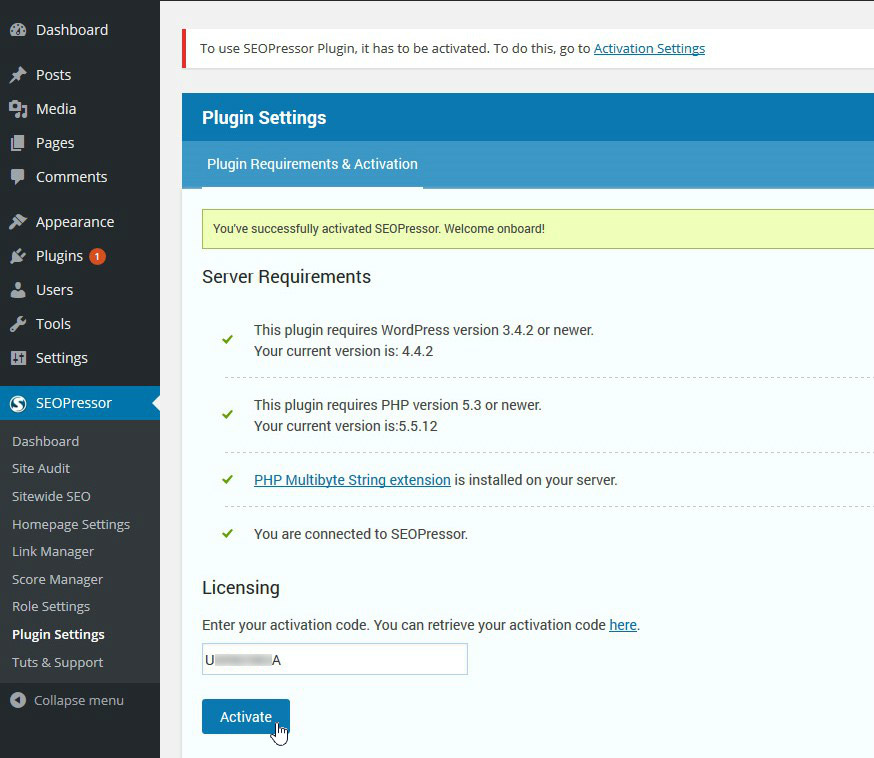Follow the Activation Settings link
Image resolution: width=874 pixels, height=758 pixels.
(x=649, y=48)
